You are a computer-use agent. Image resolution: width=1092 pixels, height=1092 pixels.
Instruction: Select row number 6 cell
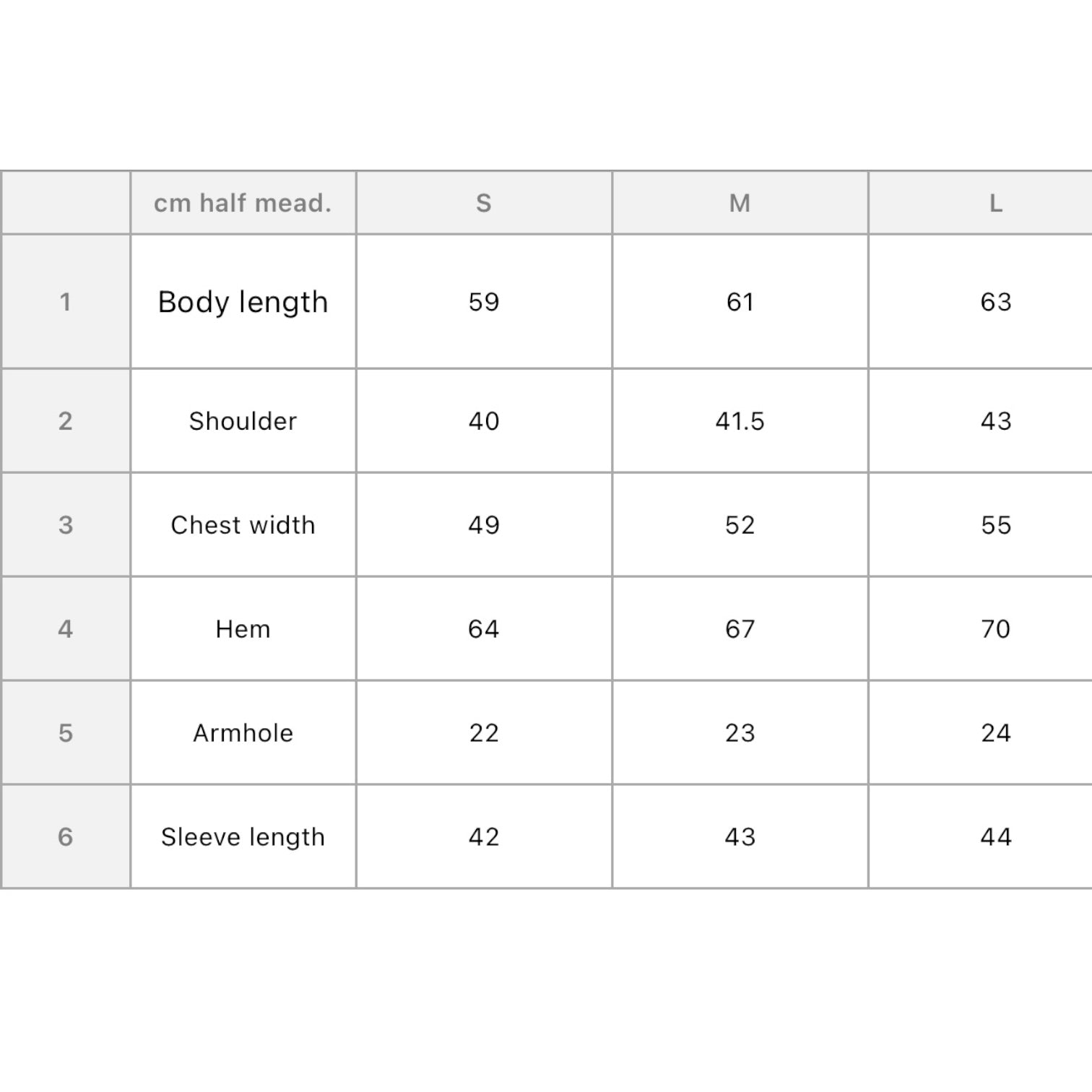click(x=66, y=837)
